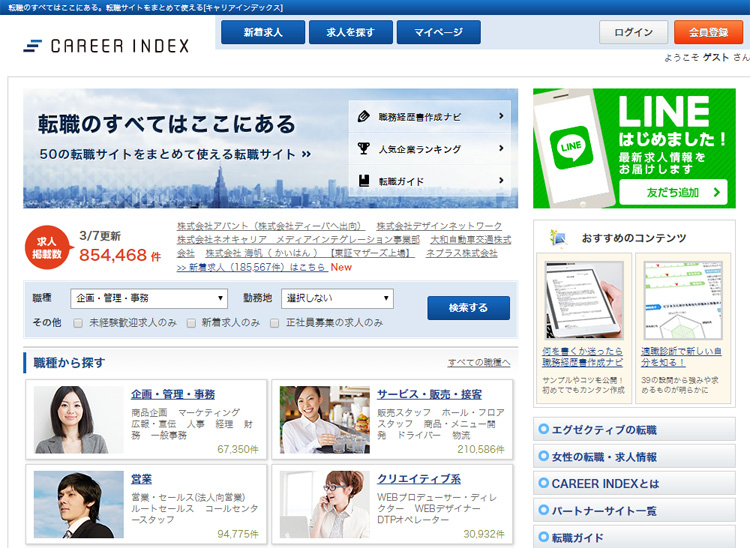Open ネプラス株式会社 company link
The width and height of the screenshot is (750, 548).
point(462,253)
